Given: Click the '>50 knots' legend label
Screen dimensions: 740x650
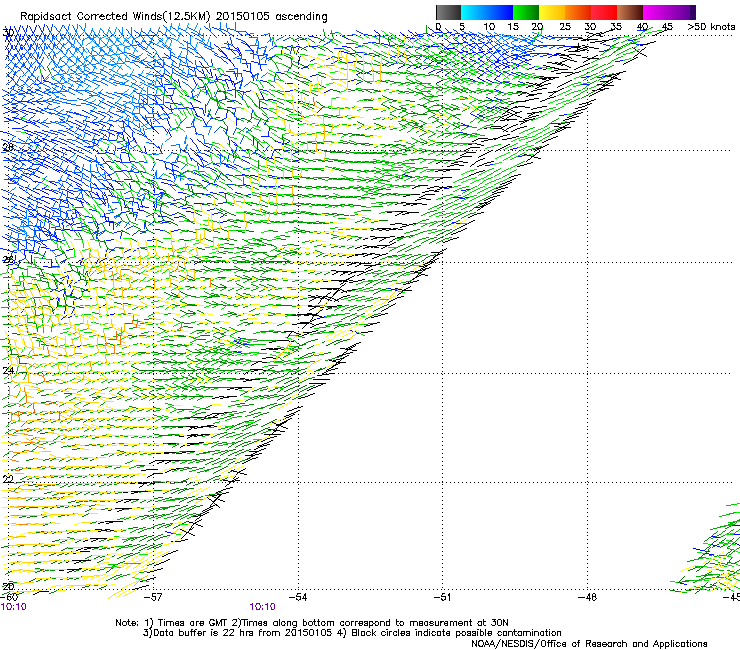Looking at the screenshot, I should click(711, 26).
